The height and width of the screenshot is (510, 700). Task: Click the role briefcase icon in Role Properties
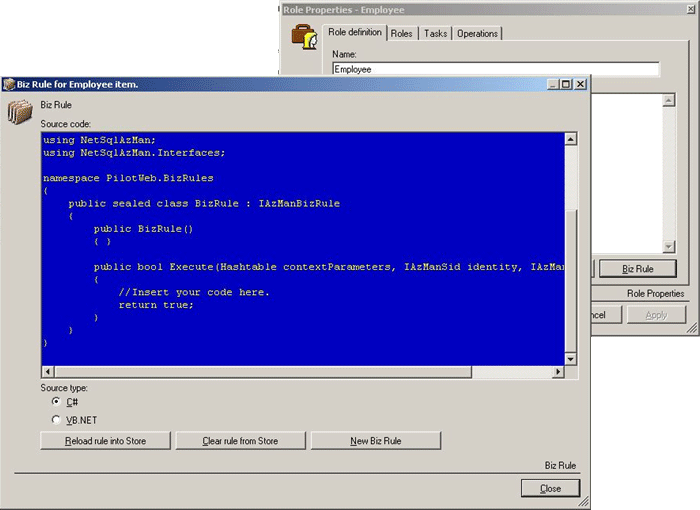(304, 37)
